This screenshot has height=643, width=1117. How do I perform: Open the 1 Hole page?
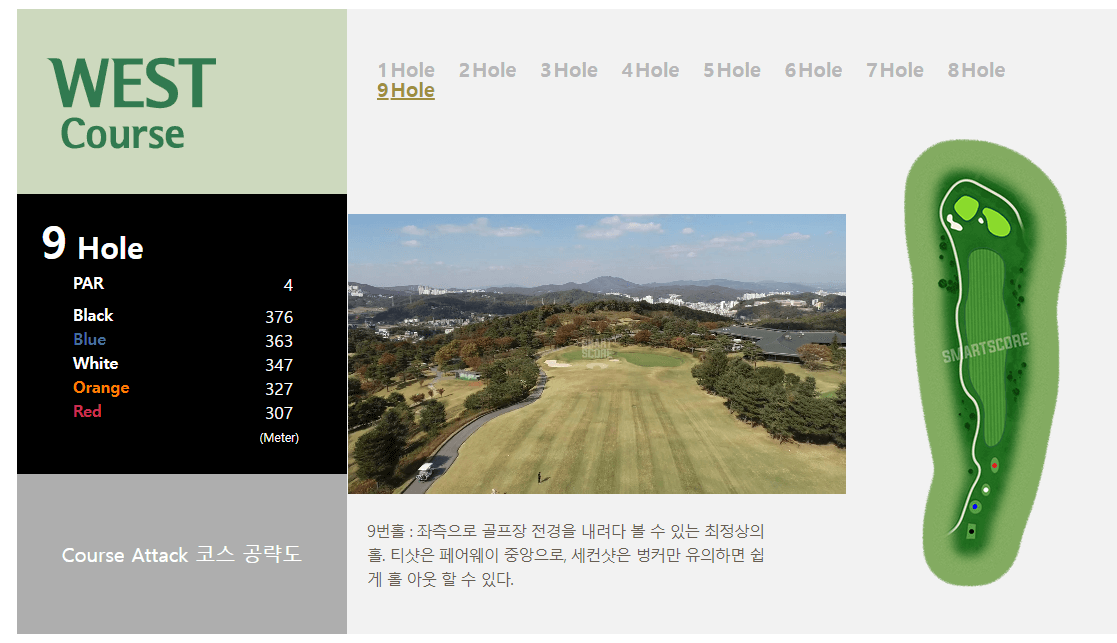click(x=406, y=70)
